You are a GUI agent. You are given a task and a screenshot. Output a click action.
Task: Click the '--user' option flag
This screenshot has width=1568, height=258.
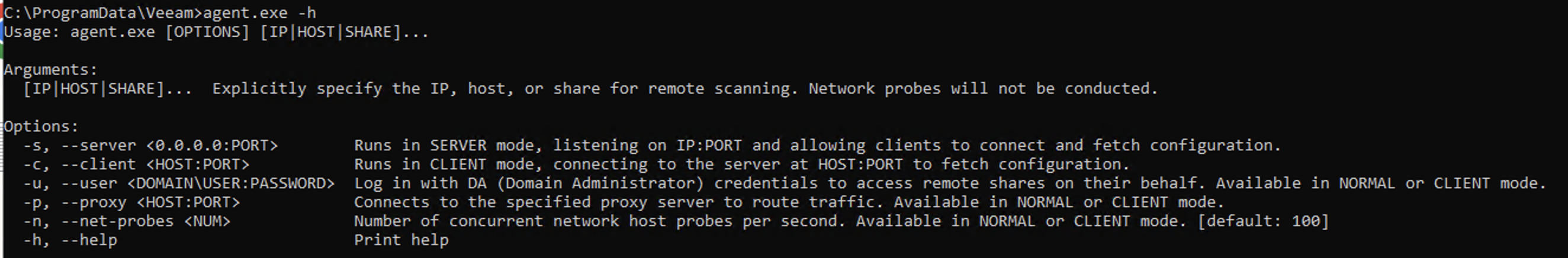[x=89, y=183]
